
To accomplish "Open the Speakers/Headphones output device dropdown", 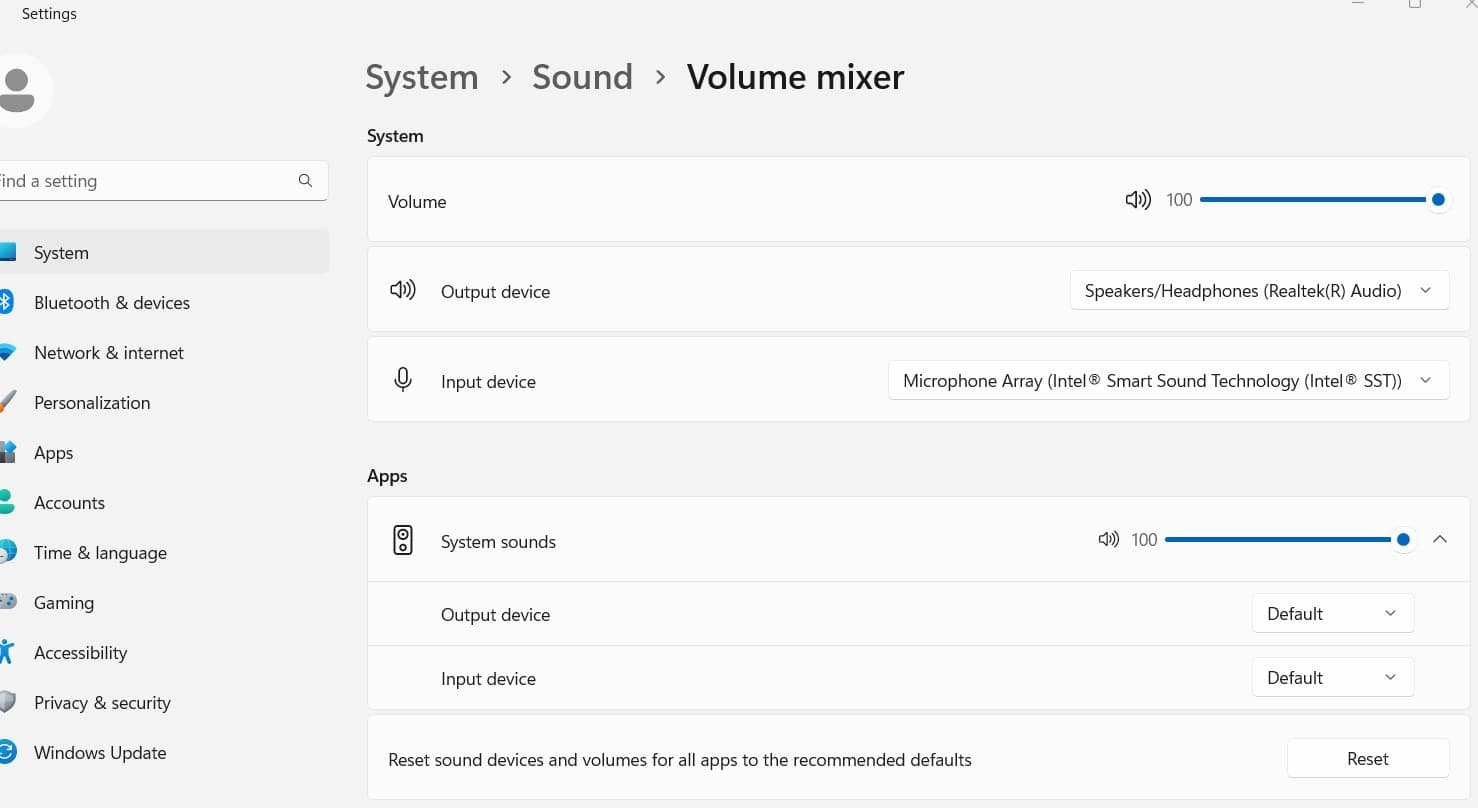I will click(1259, 291).
